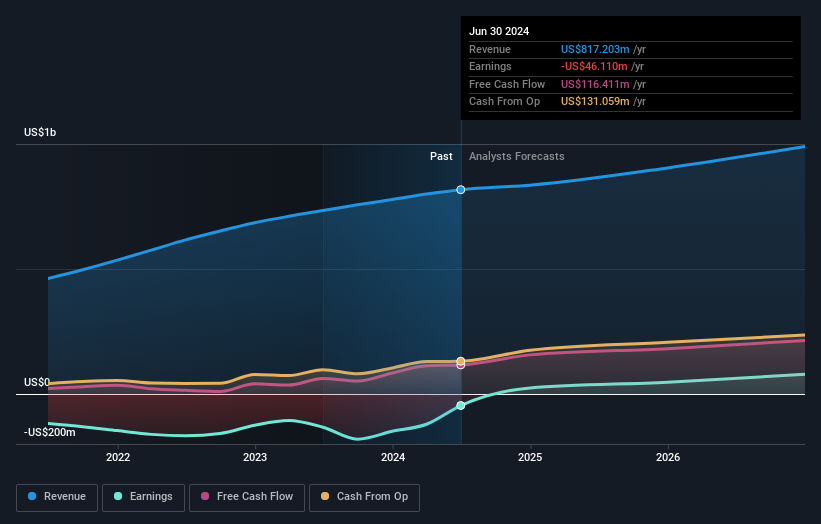Toggle the Earnings legend button
This screenshot has height=524, width=821.
click(143, 497)
